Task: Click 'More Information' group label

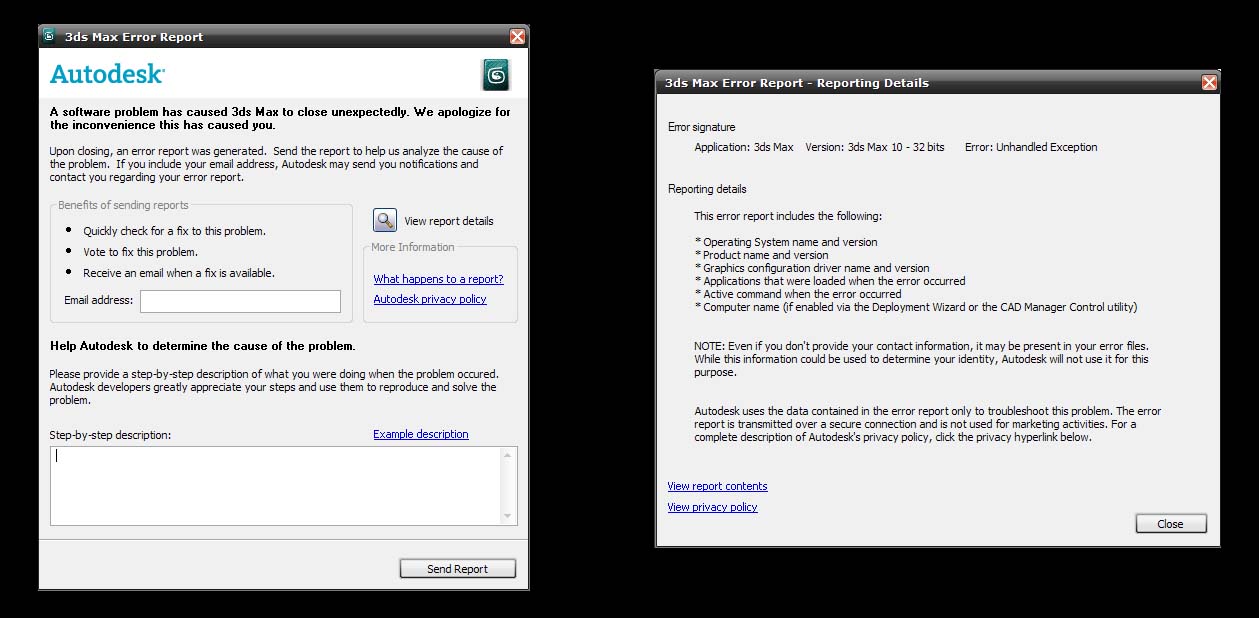Action: tap(413, 247)
